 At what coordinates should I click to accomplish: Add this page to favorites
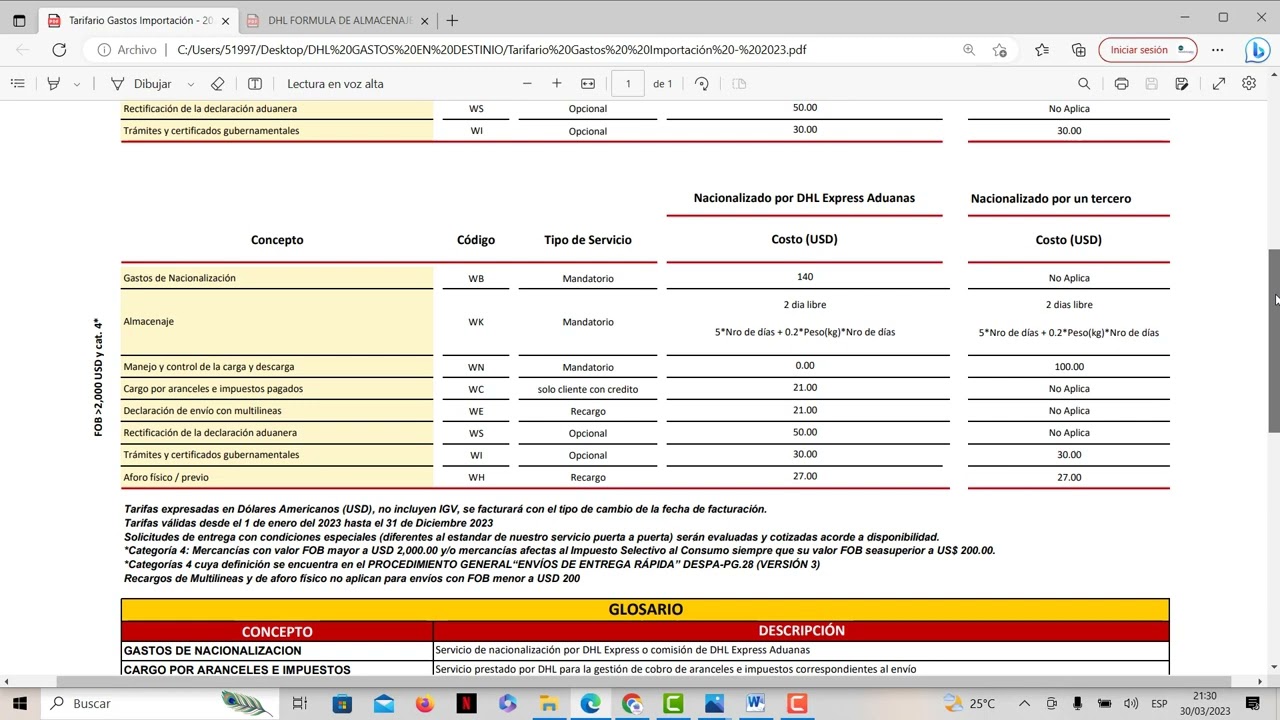pos(999,50)
